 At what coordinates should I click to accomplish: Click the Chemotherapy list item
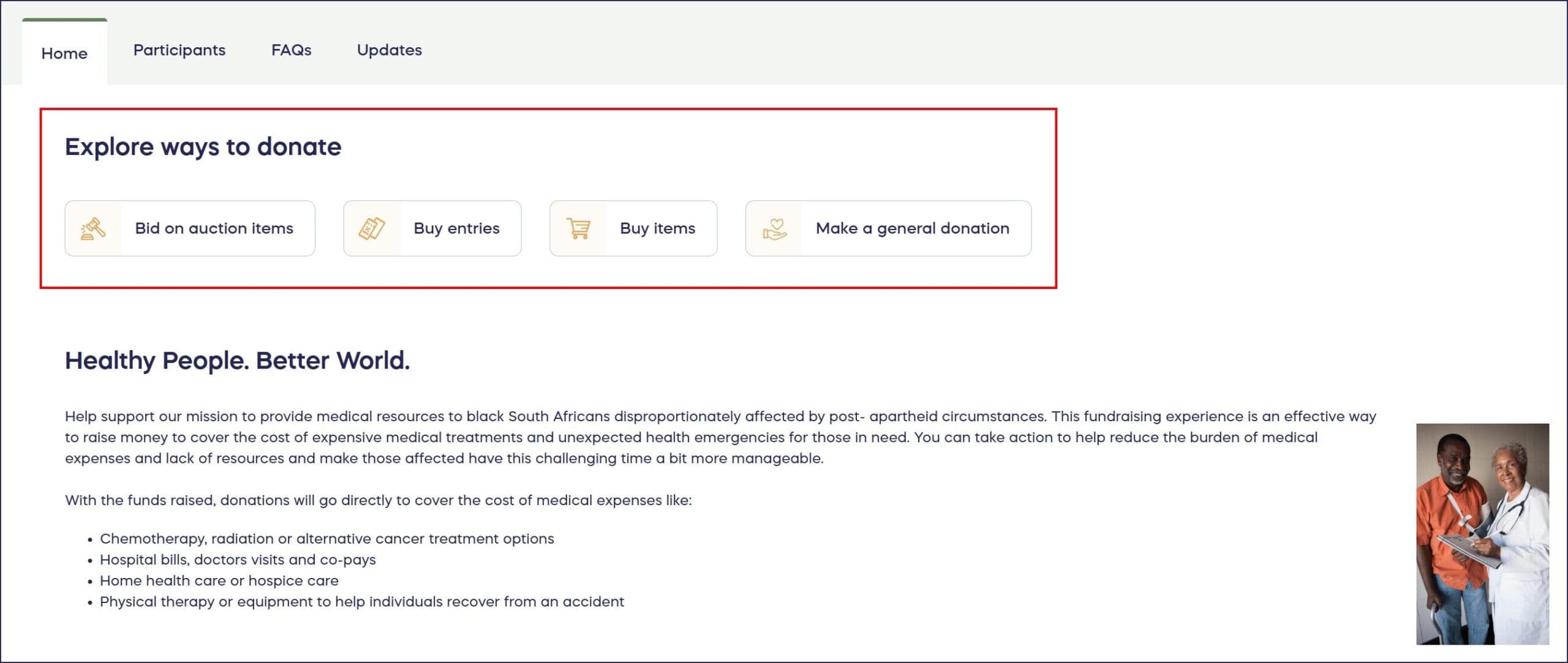326,539
